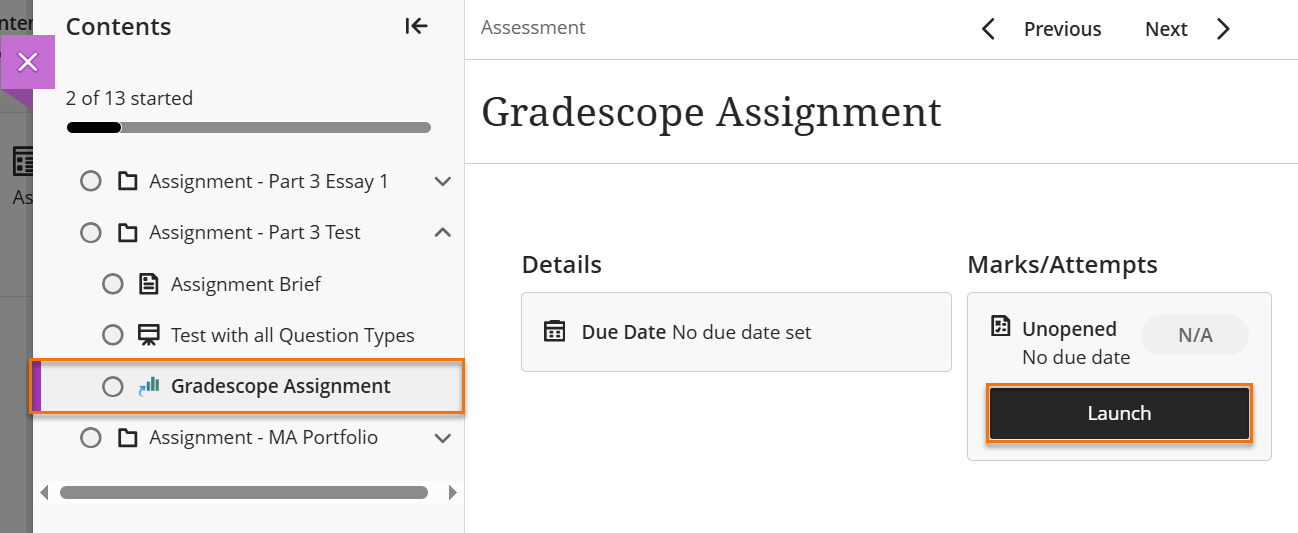Launch the Gradescope assignment

click(x=1119, y=413)
